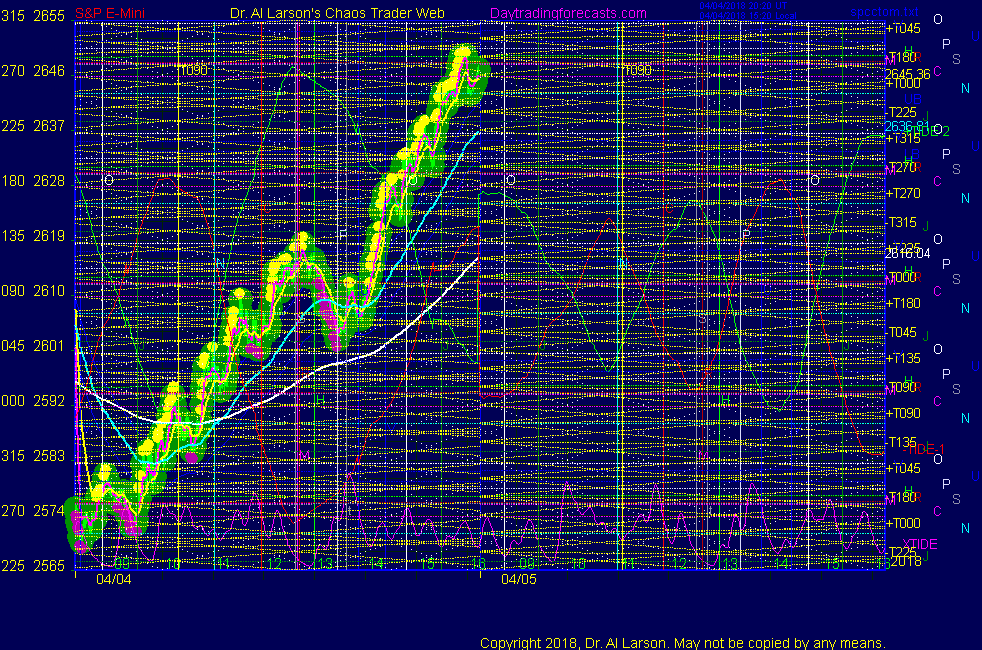Click the white 2616.04 price value
This screenshot has height=650, width=982.
click(906, 254)
